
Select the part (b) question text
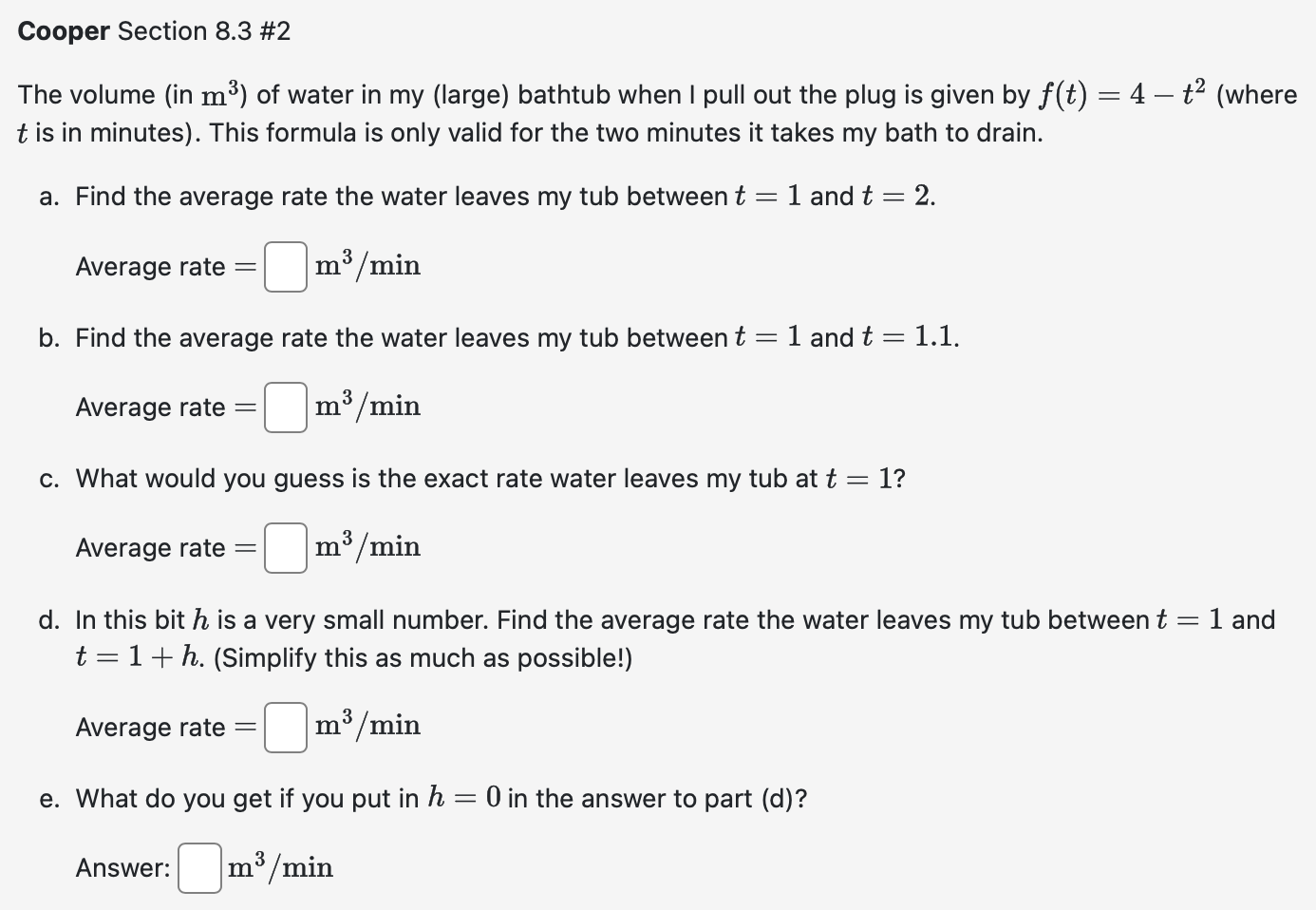click(x=516, y=337)
